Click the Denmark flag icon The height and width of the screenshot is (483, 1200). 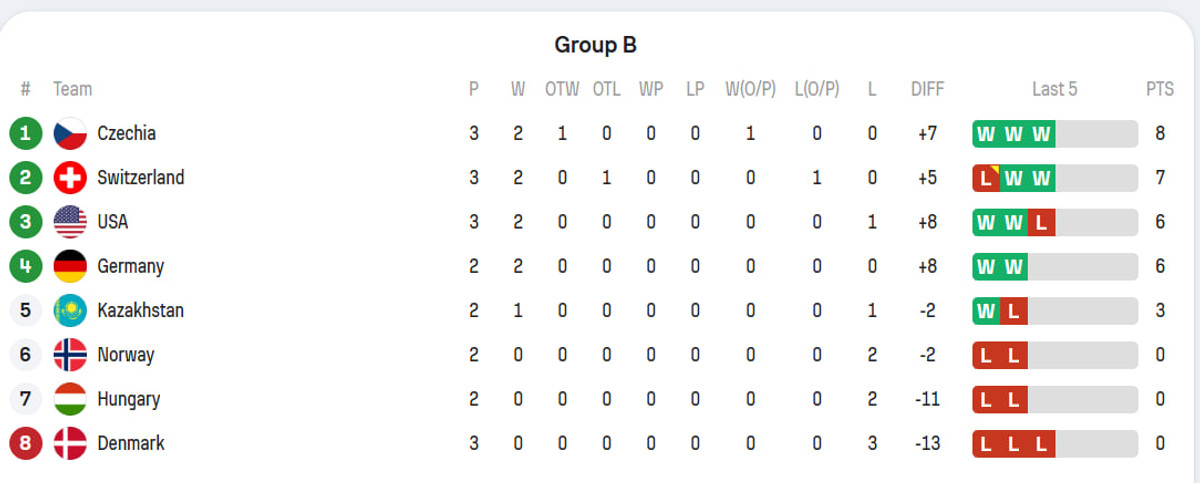70,443
